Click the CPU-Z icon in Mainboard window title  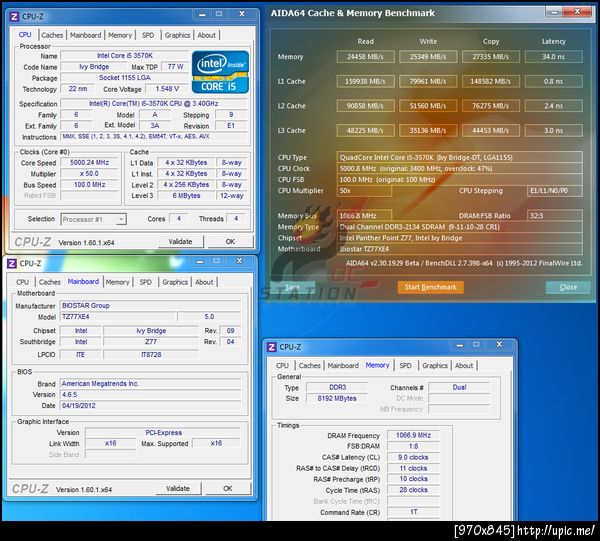(12, 263)
